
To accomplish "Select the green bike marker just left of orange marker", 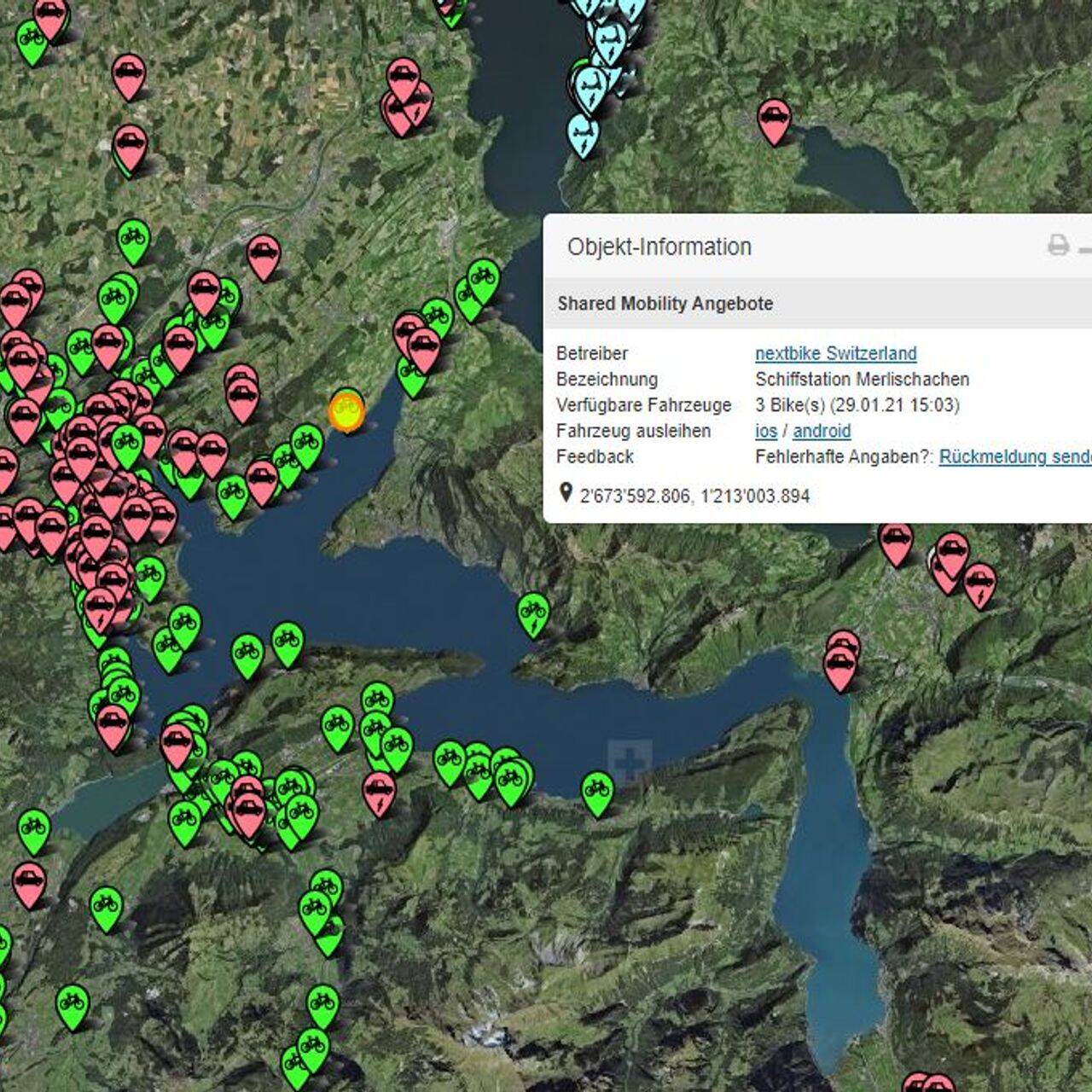I will [306, 447].
